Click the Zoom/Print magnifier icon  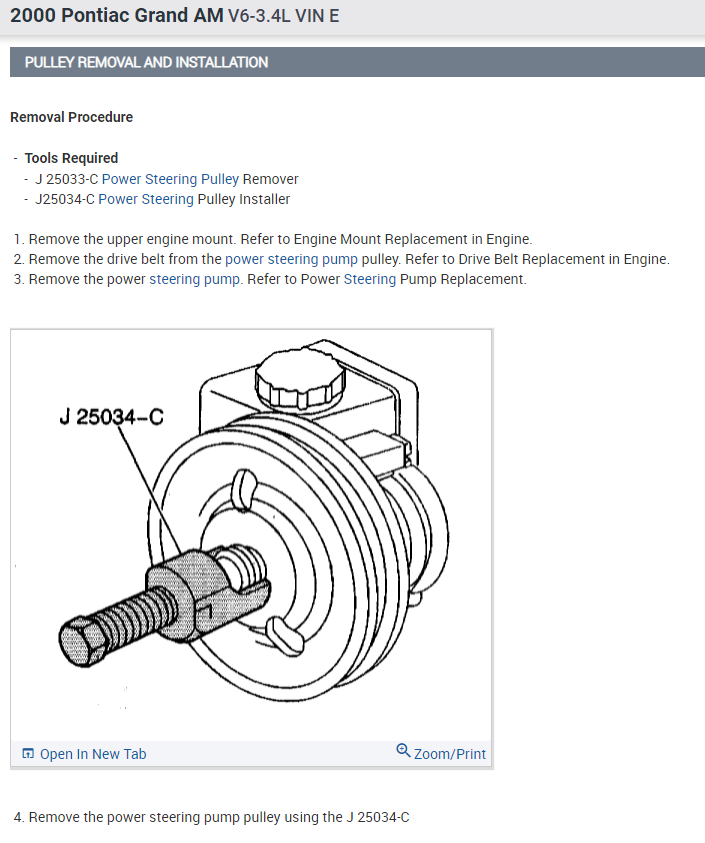[403, 751]
